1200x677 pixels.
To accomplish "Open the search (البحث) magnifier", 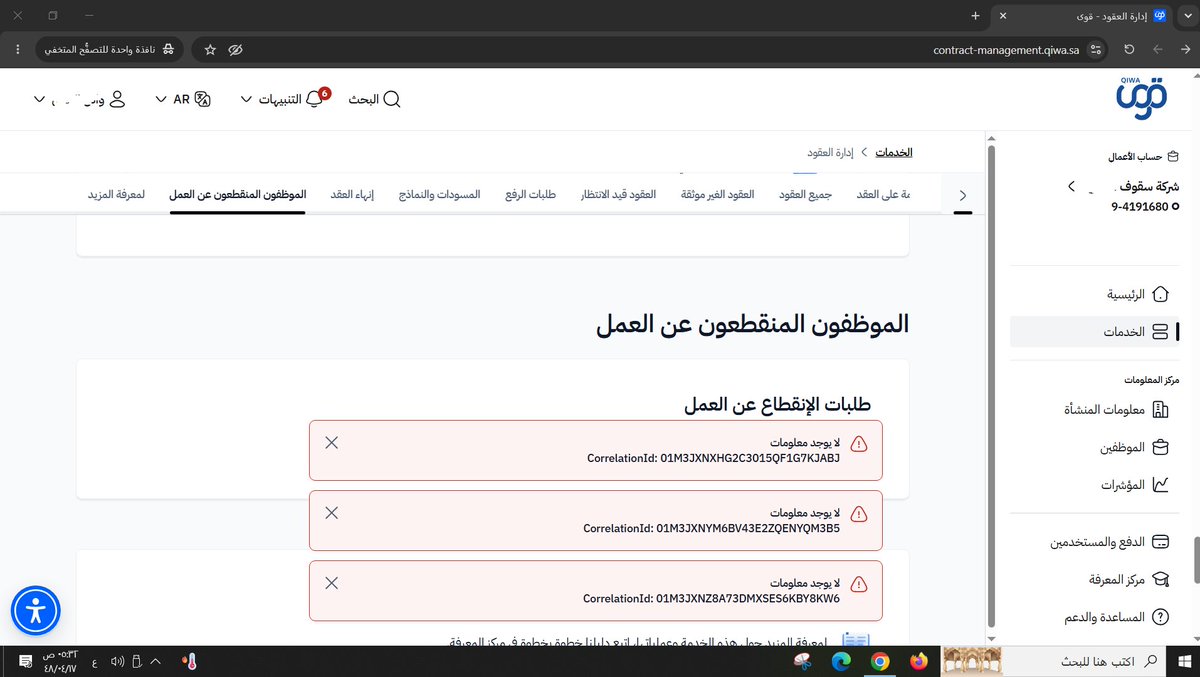I will 392,99.
